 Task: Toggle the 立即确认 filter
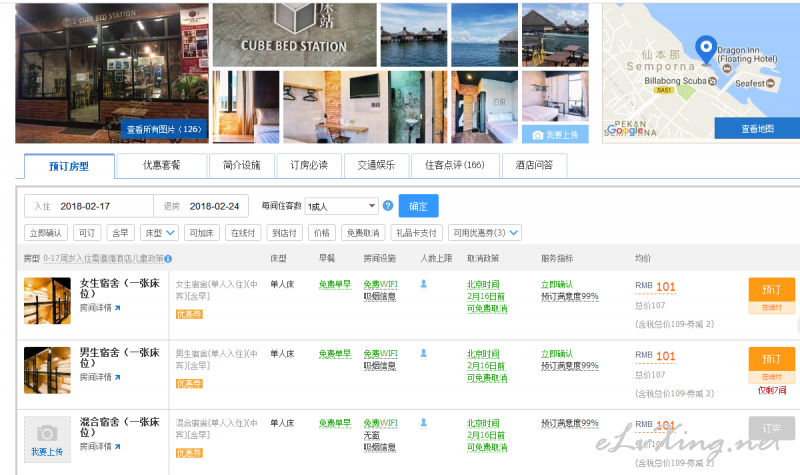[x=46, y=233]
